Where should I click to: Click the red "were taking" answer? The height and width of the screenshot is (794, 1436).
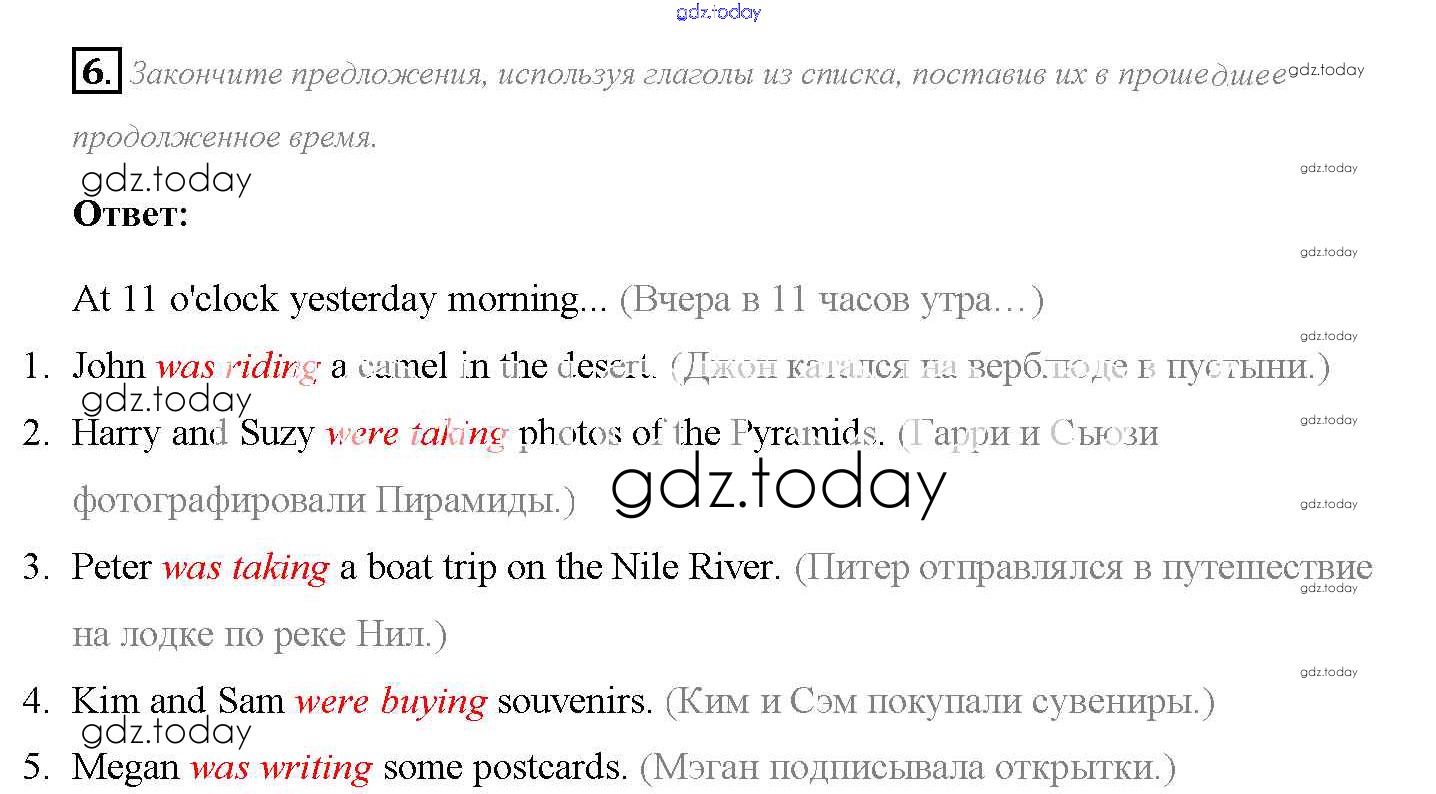point(417,434)
